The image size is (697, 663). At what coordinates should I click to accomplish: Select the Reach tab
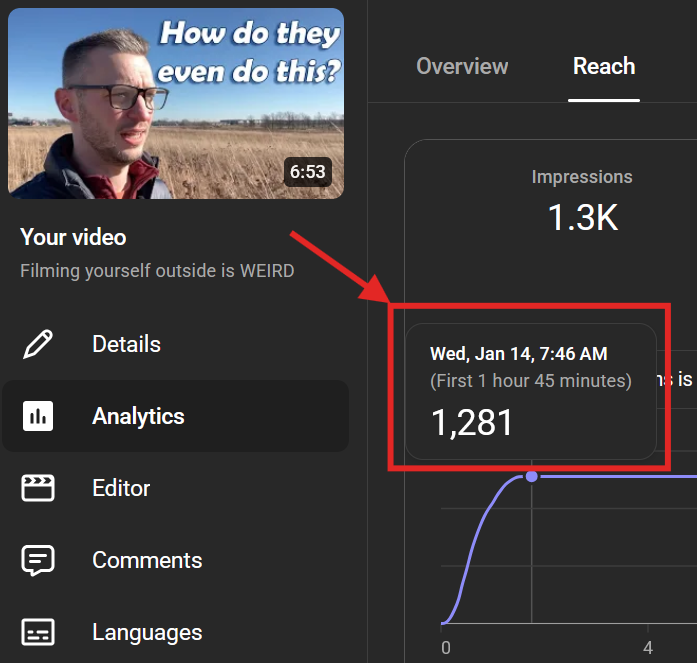(604, 66)
